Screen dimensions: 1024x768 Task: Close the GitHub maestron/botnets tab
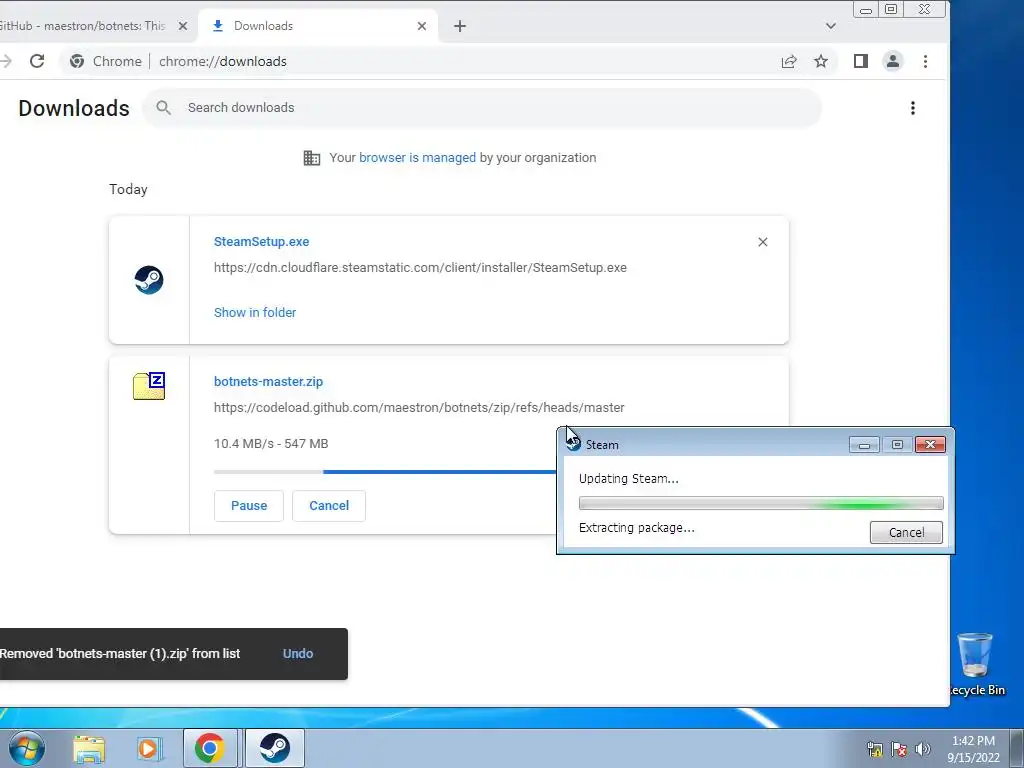[x=183, y=26]
